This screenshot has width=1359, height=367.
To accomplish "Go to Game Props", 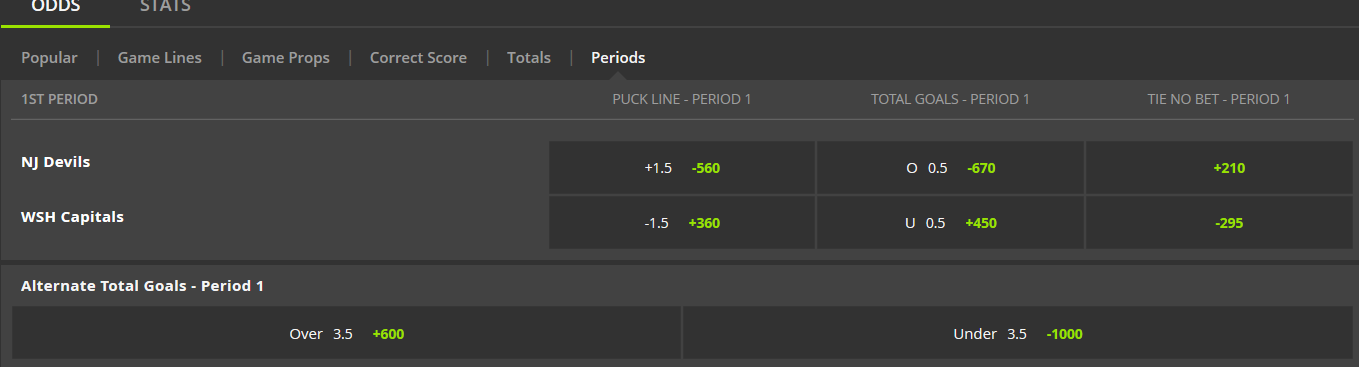I will tap(286, 58).
